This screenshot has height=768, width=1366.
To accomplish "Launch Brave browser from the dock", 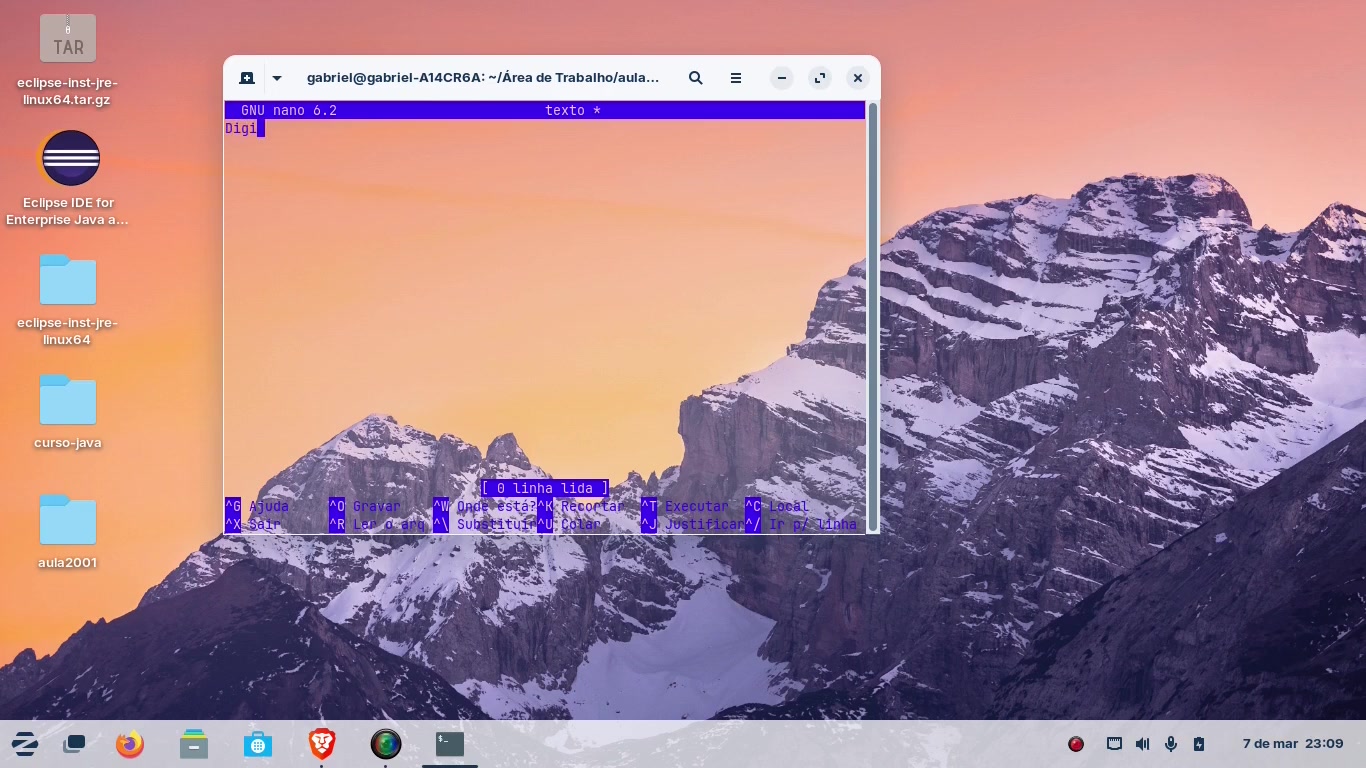I will click(321, 744).
